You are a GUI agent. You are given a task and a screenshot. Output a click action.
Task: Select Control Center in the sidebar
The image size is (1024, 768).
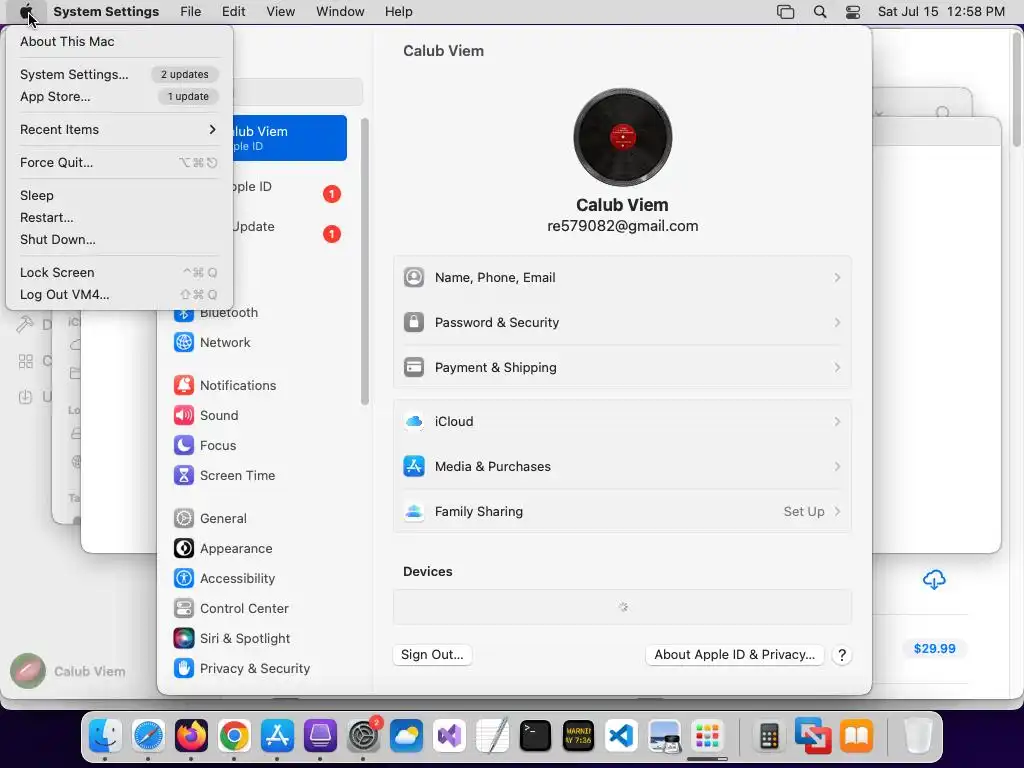pyautogui.click(x=259, y=609)
